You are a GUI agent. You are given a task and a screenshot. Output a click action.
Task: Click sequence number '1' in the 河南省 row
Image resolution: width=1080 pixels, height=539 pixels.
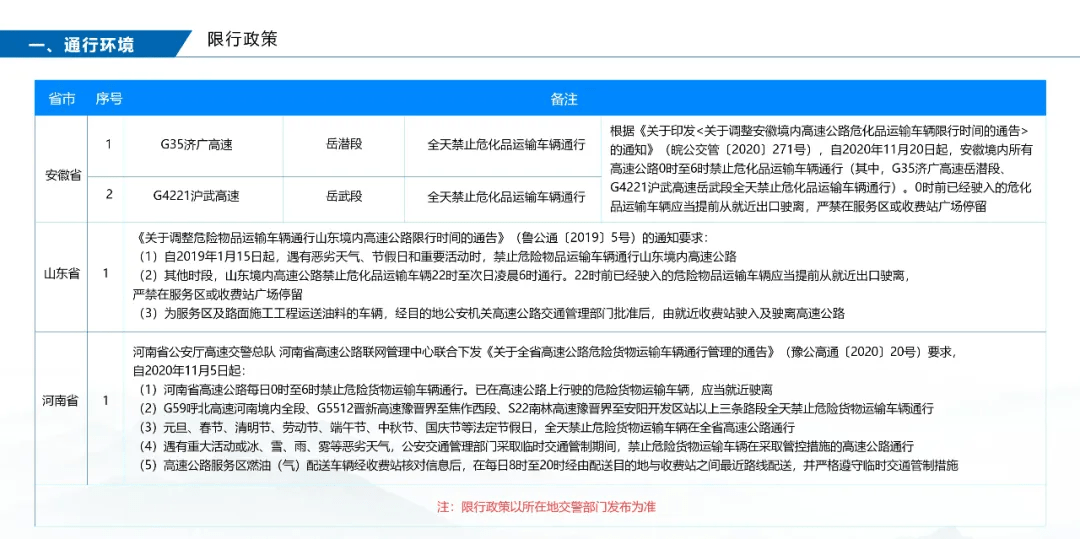105,400
